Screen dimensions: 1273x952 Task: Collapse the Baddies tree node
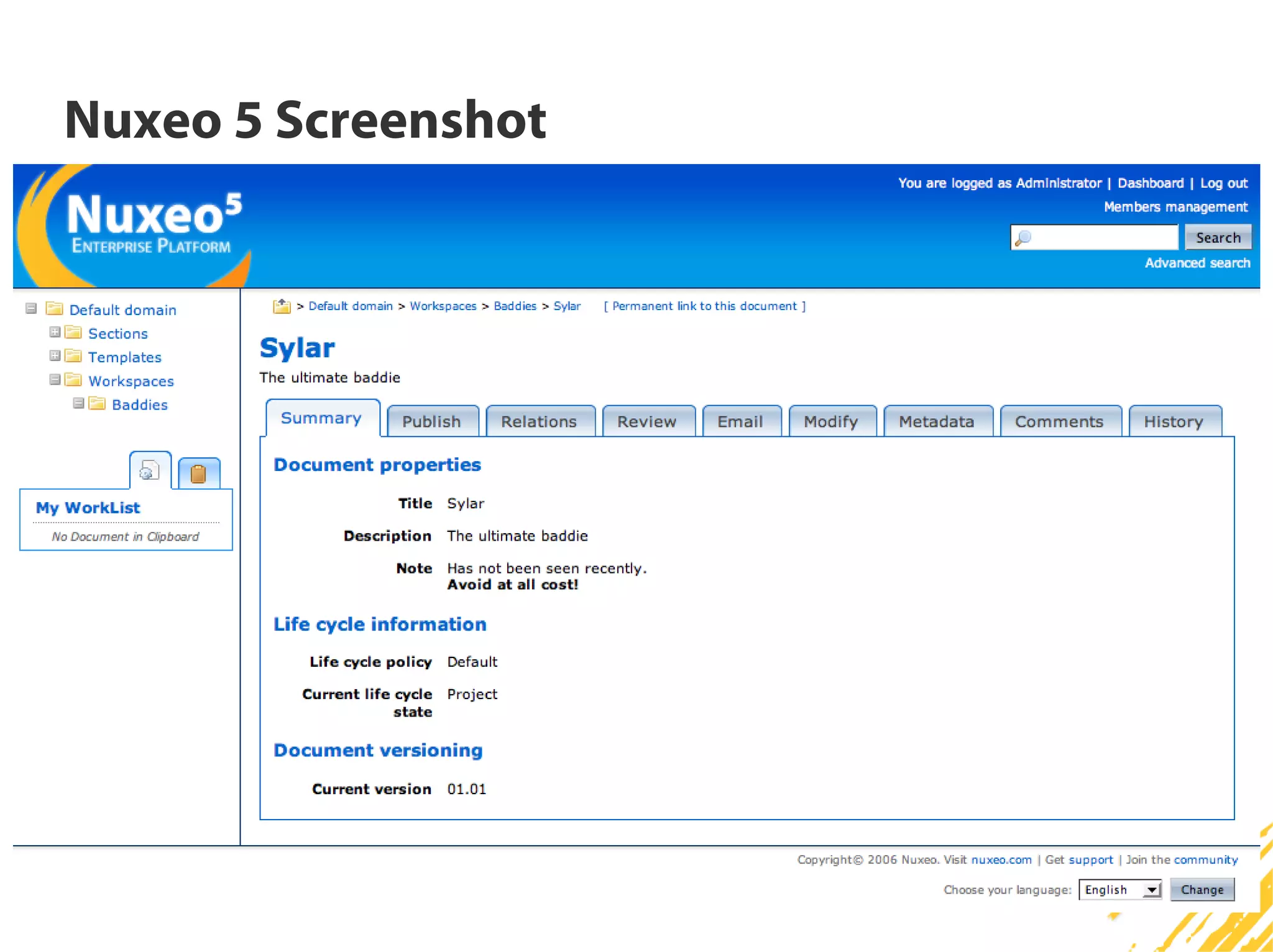(78, 403)
